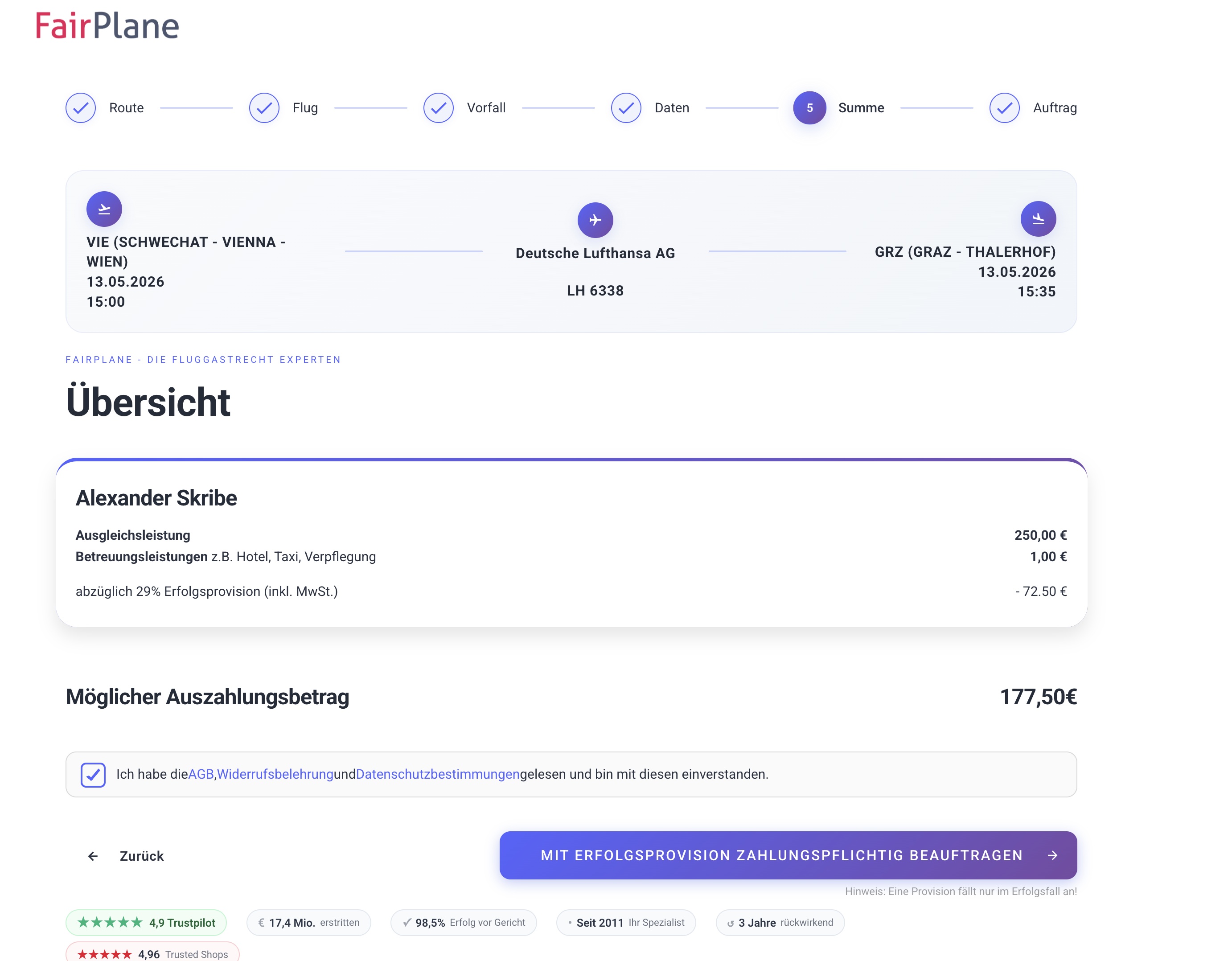The height and width of the screenshot is (961, 1232).
Task: Click the Route step checkmark icon
Action: pyautogui.click(x=81, y=108)
